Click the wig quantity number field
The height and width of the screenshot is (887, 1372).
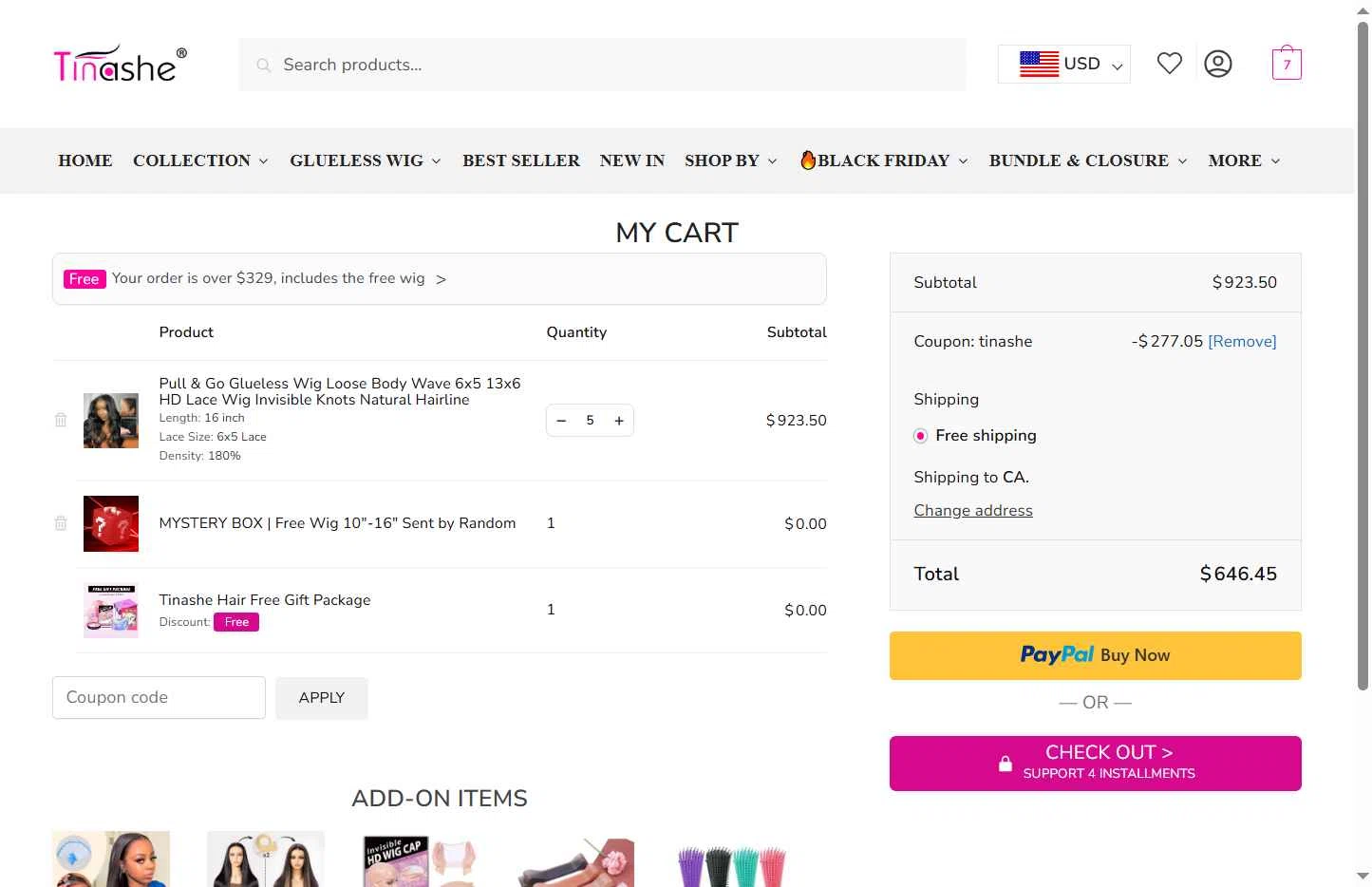click(590, 421)
